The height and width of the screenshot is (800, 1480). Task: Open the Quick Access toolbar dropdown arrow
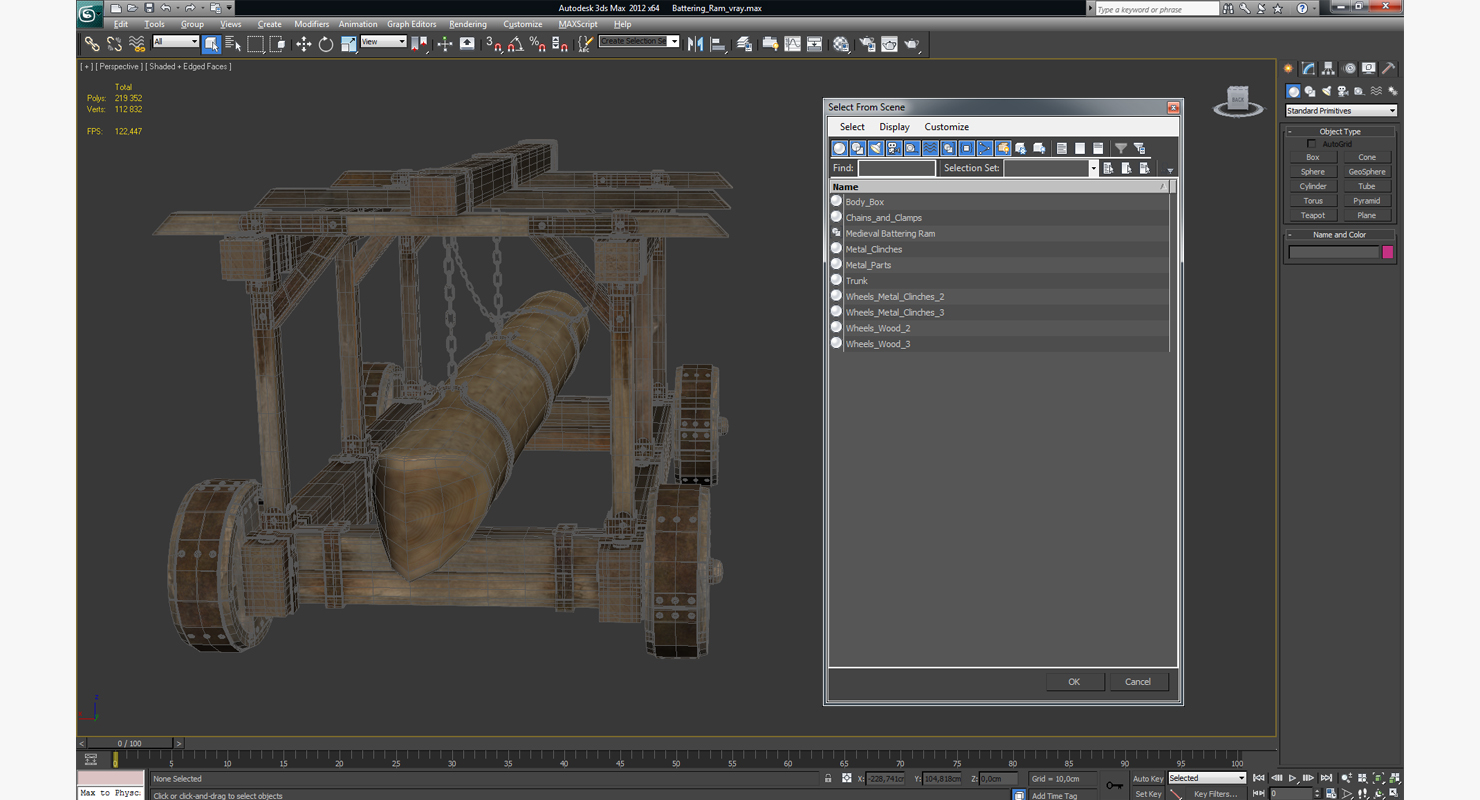229,8
